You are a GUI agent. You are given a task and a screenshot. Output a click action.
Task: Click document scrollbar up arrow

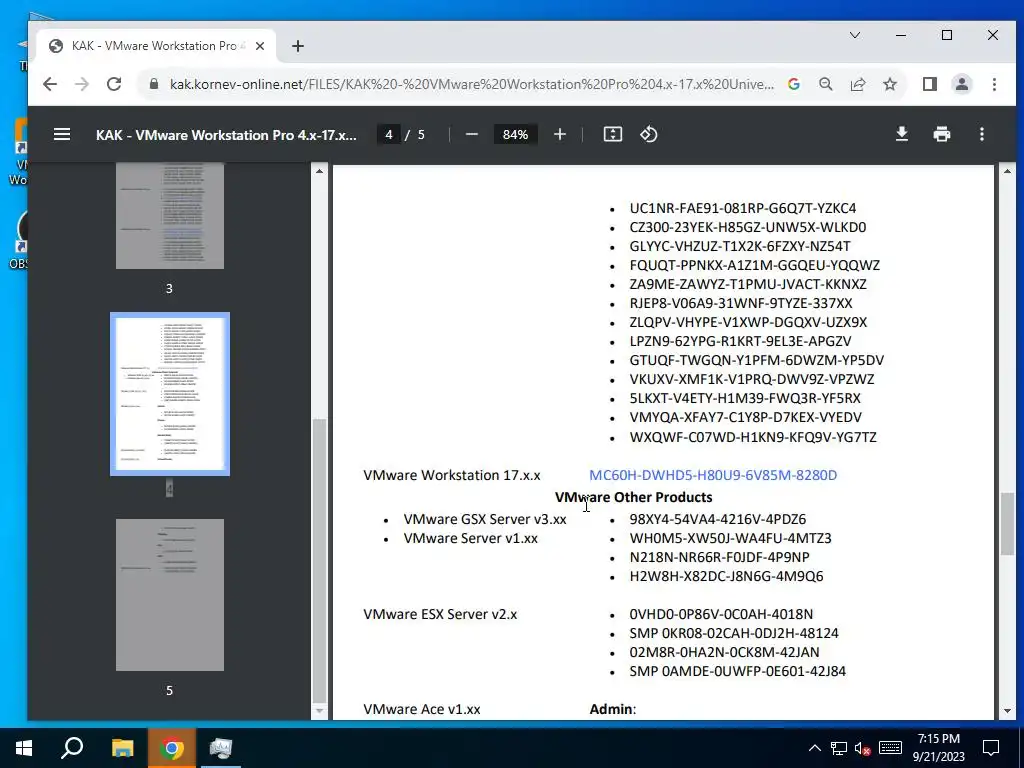[x=1007, y=171]
